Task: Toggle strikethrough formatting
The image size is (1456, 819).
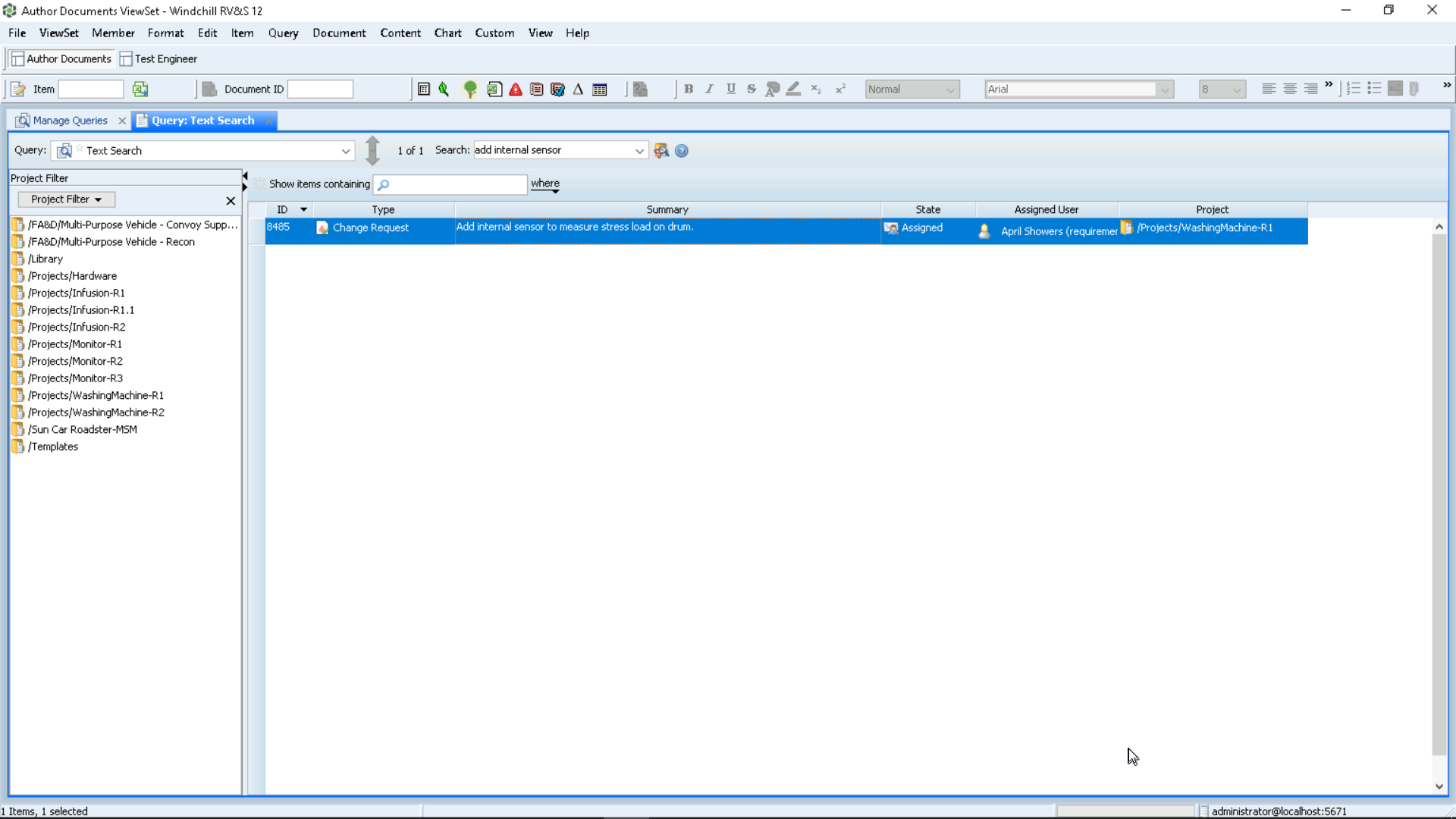Action: pos(752,89)
